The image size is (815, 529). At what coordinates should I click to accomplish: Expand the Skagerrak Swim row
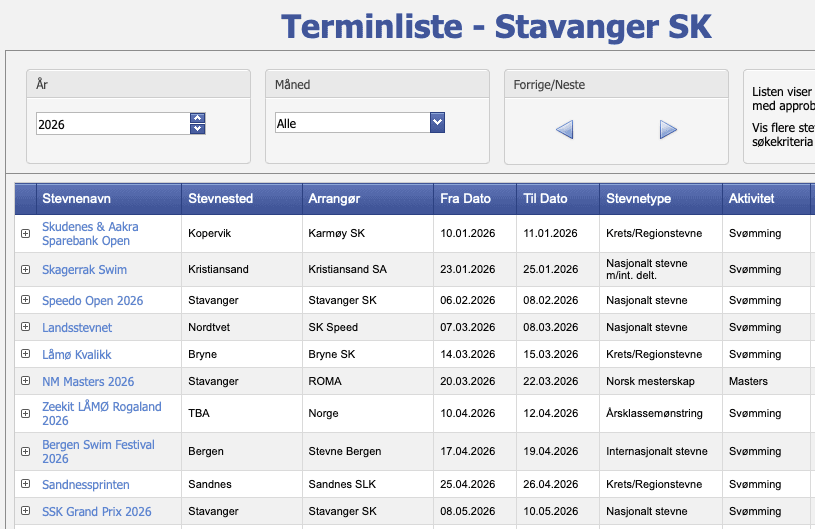26,270
